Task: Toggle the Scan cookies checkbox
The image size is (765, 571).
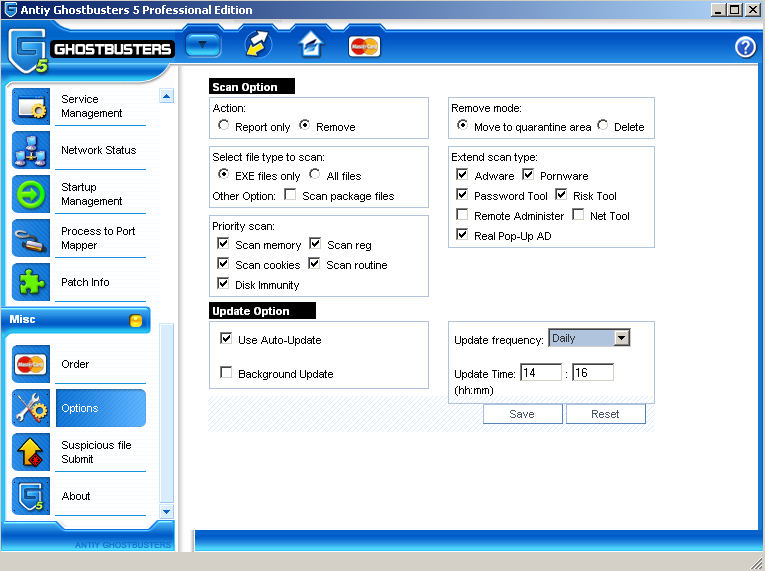Action: tap(223, 264)
